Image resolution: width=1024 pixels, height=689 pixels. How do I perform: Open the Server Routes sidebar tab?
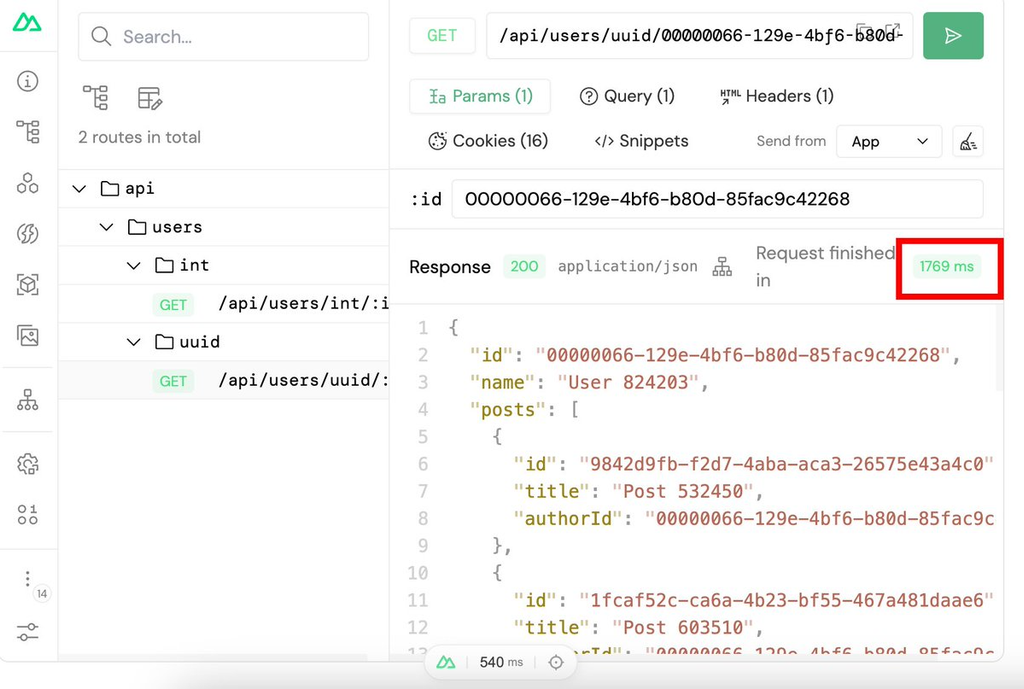pyautogui.click(x=27, y=400)
